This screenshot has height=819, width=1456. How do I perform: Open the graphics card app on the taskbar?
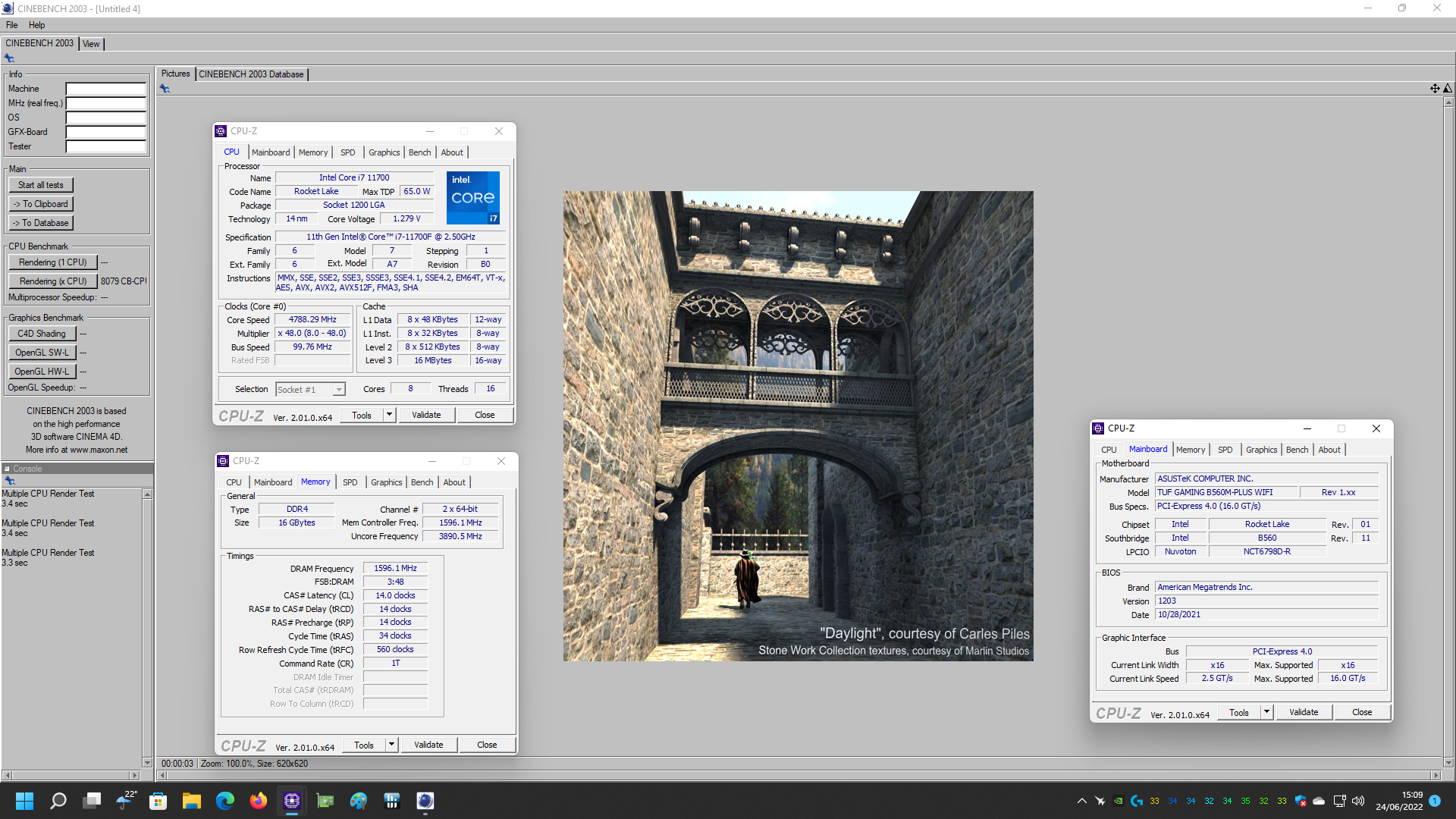click(x=325, y=801)
